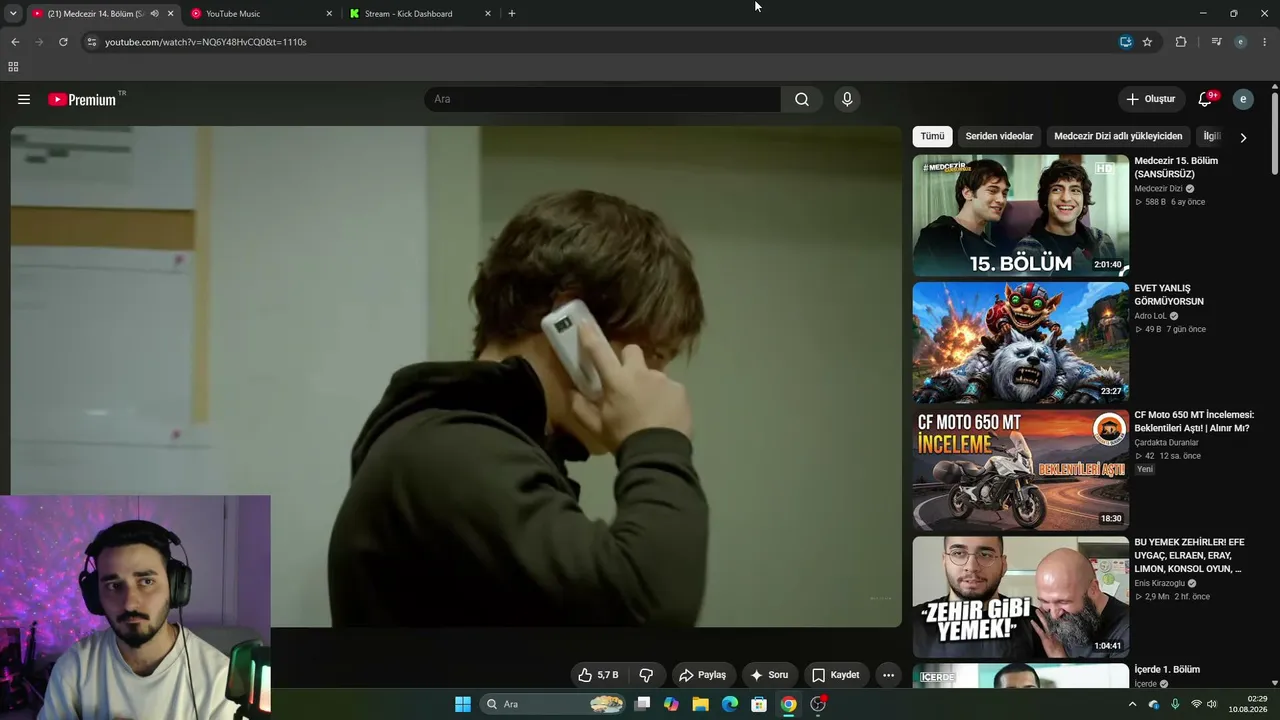Viewport: 1280px width, 720px height.
Task: Go back to the previous page
Action: click(x=15, y=42)
